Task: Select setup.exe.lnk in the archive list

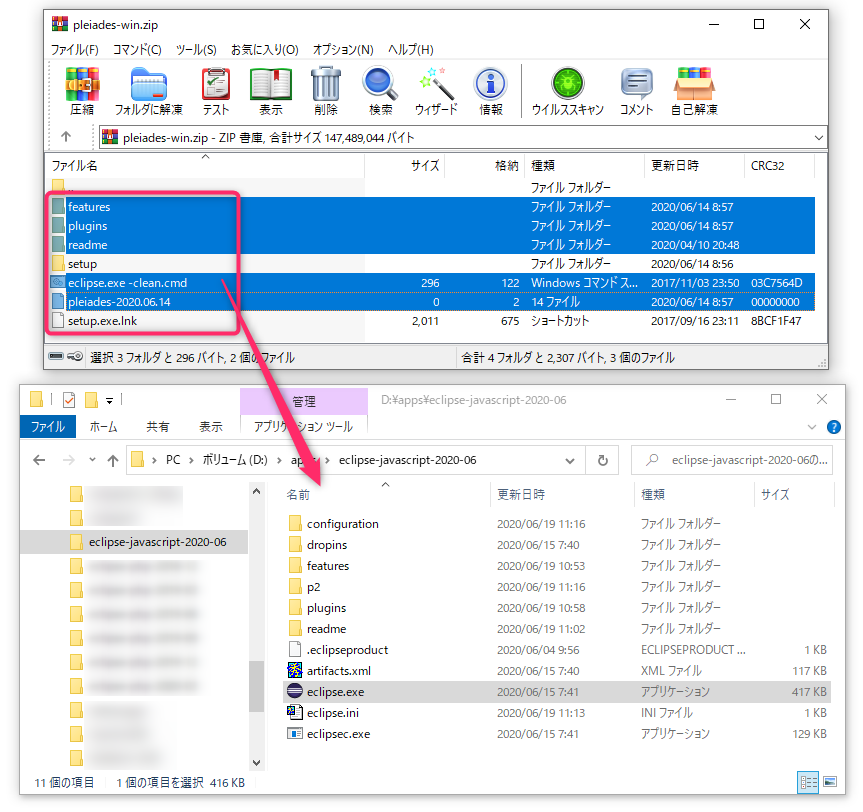Action: (x=102, y=321)
